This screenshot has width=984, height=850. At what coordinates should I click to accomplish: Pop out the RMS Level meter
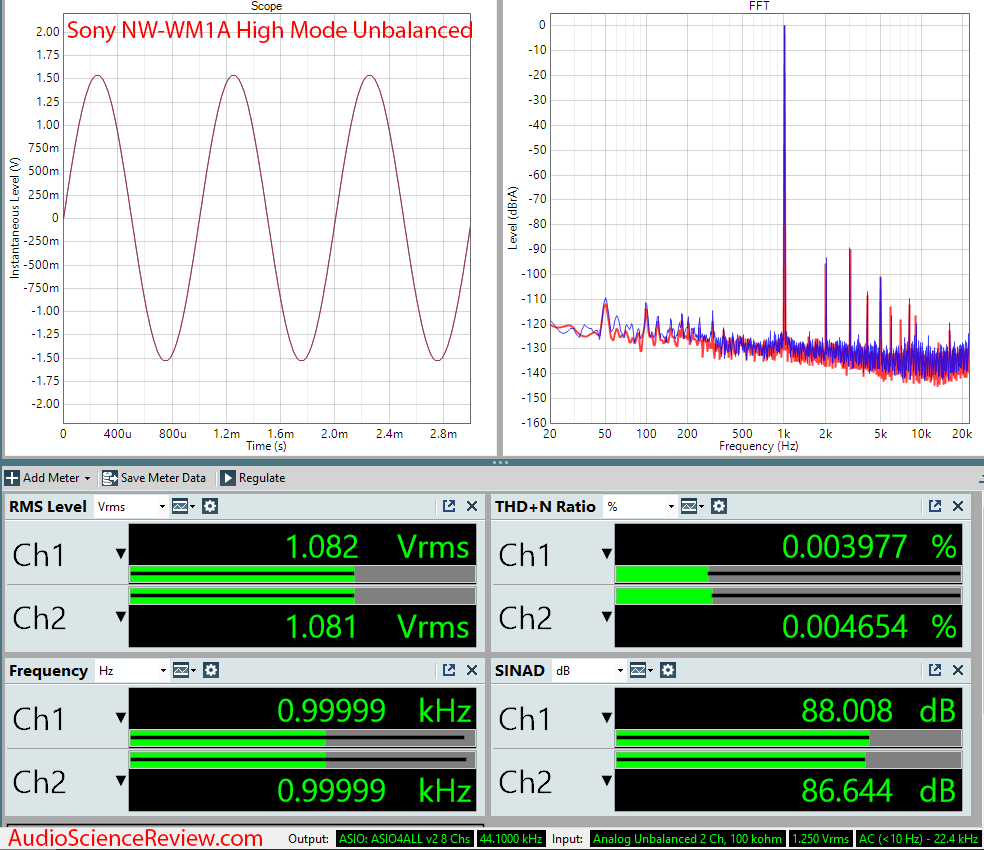point(449,506)
